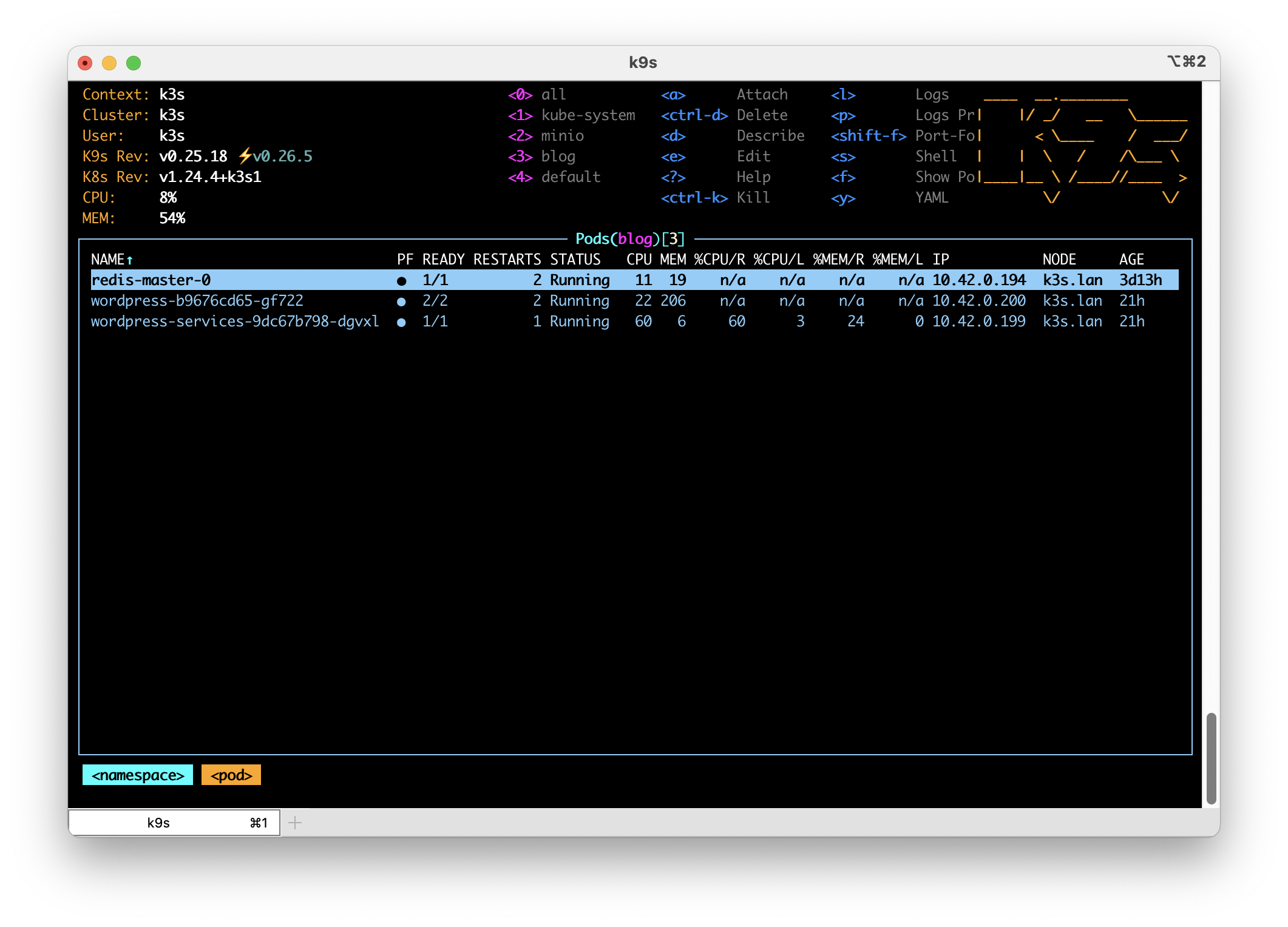Click the <4> default namespace shortcut

click(554, 177)
